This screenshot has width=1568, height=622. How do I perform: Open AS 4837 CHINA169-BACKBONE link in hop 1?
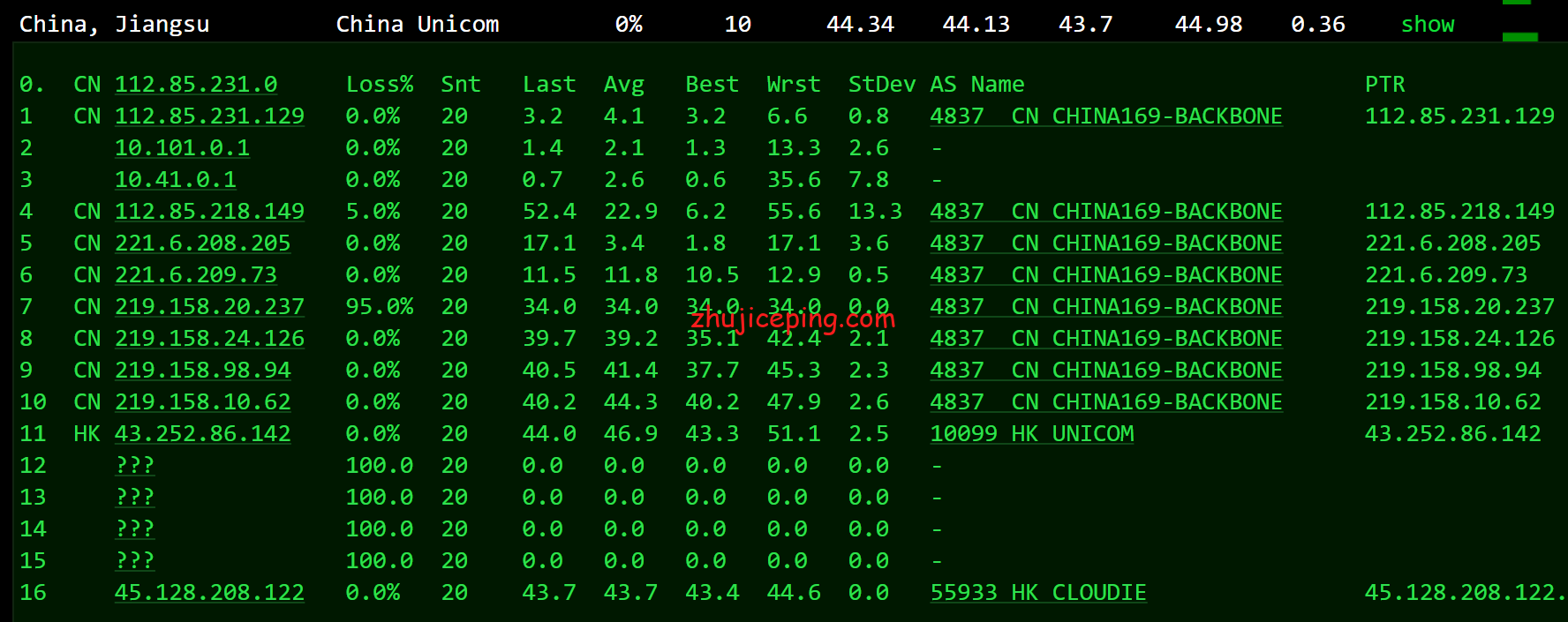(1106, 116)
